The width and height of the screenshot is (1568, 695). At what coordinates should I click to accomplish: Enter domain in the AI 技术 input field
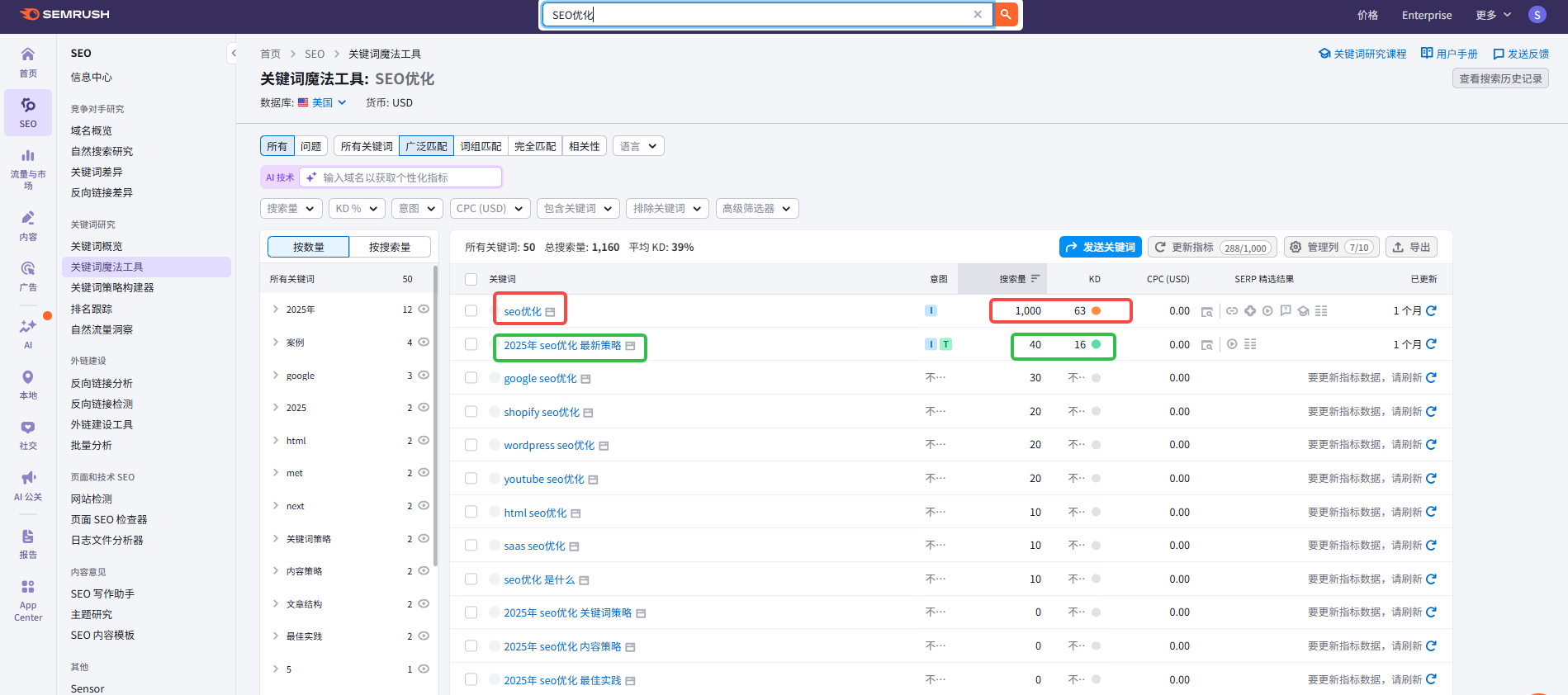pyautogui.click(x=400, y=177)
